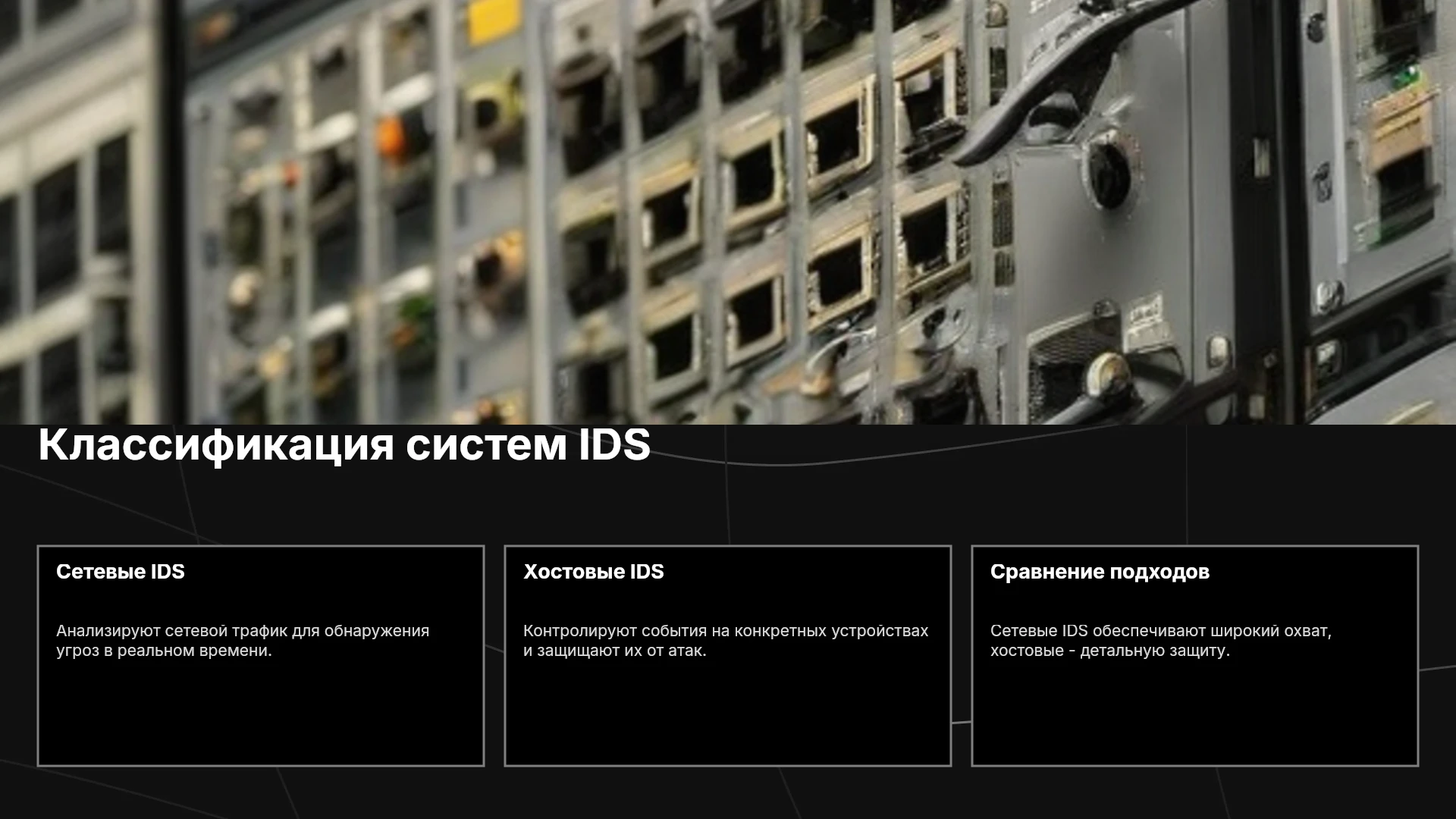The width and height of the screenshot is (1456, 819).
Task: Click the line "Контролируют события на конкретных устройствах"
Action: (726, 631)
